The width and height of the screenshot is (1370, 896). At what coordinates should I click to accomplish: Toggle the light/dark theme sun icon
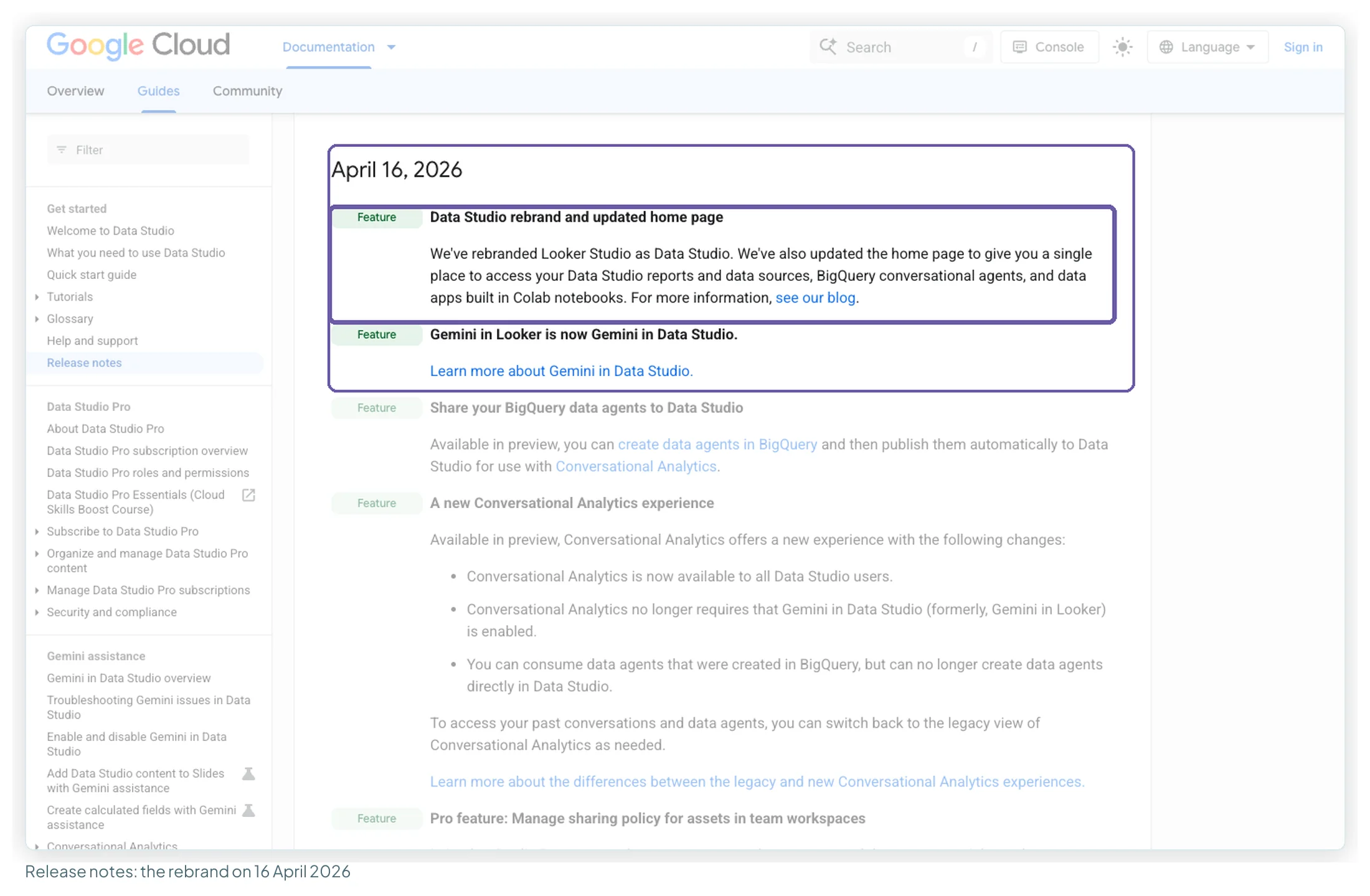point(1122,47)
